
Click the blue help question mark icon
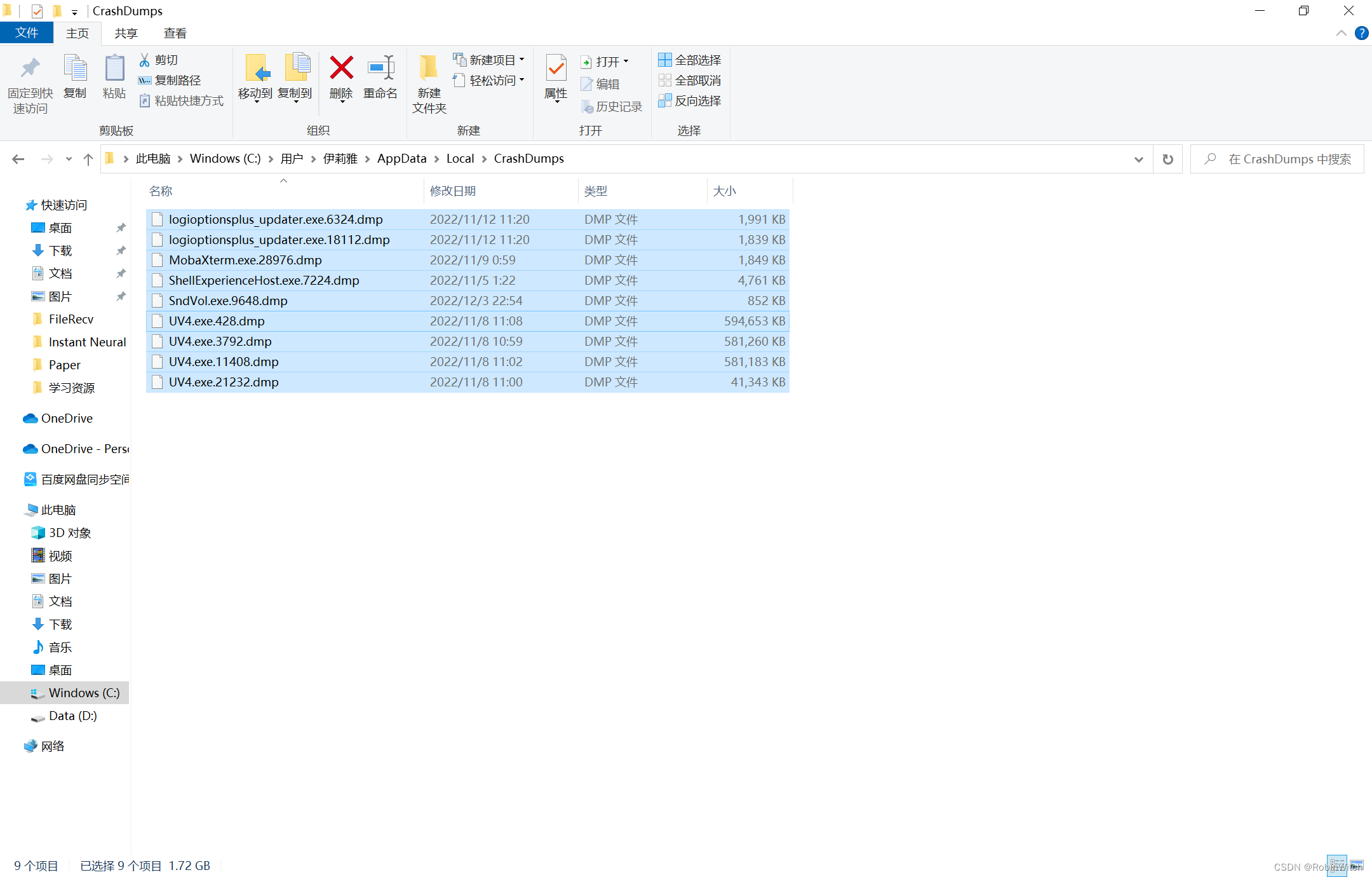(x=1361, y=33)
